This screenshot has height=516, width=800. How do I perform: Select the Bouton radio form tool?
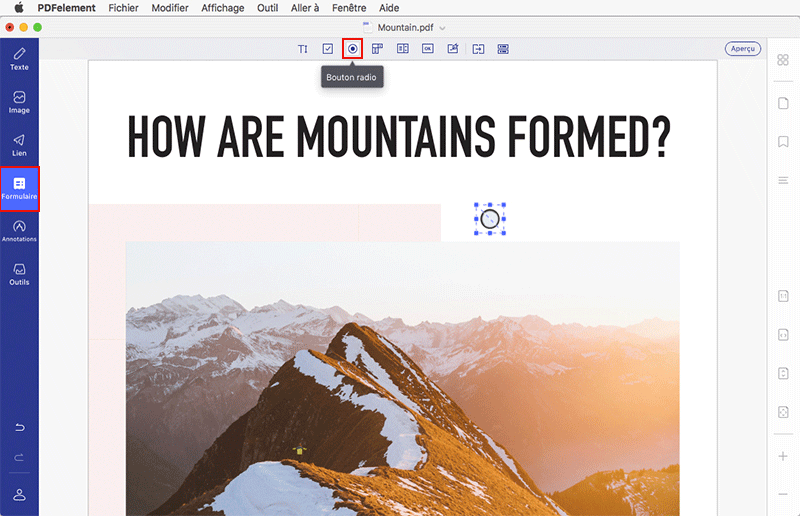[353, 49]
